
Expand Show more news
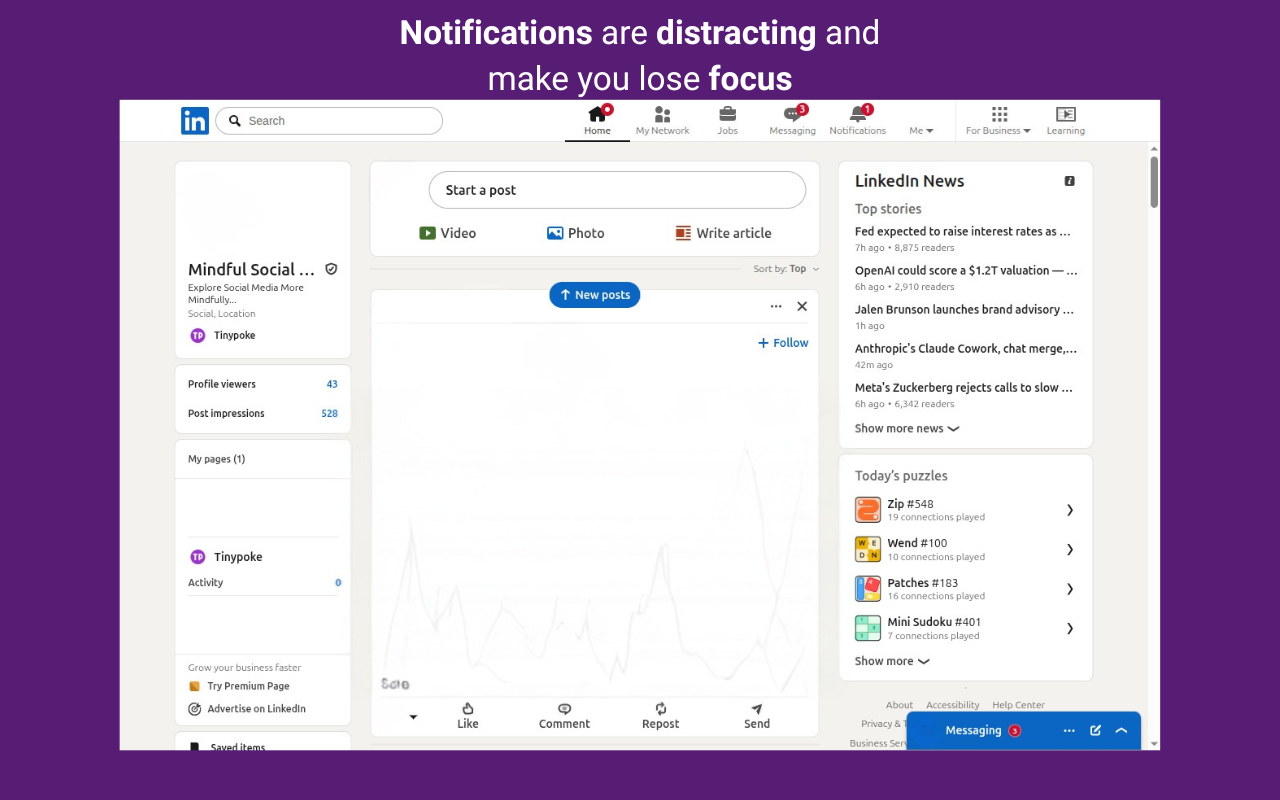coord(907,428)
